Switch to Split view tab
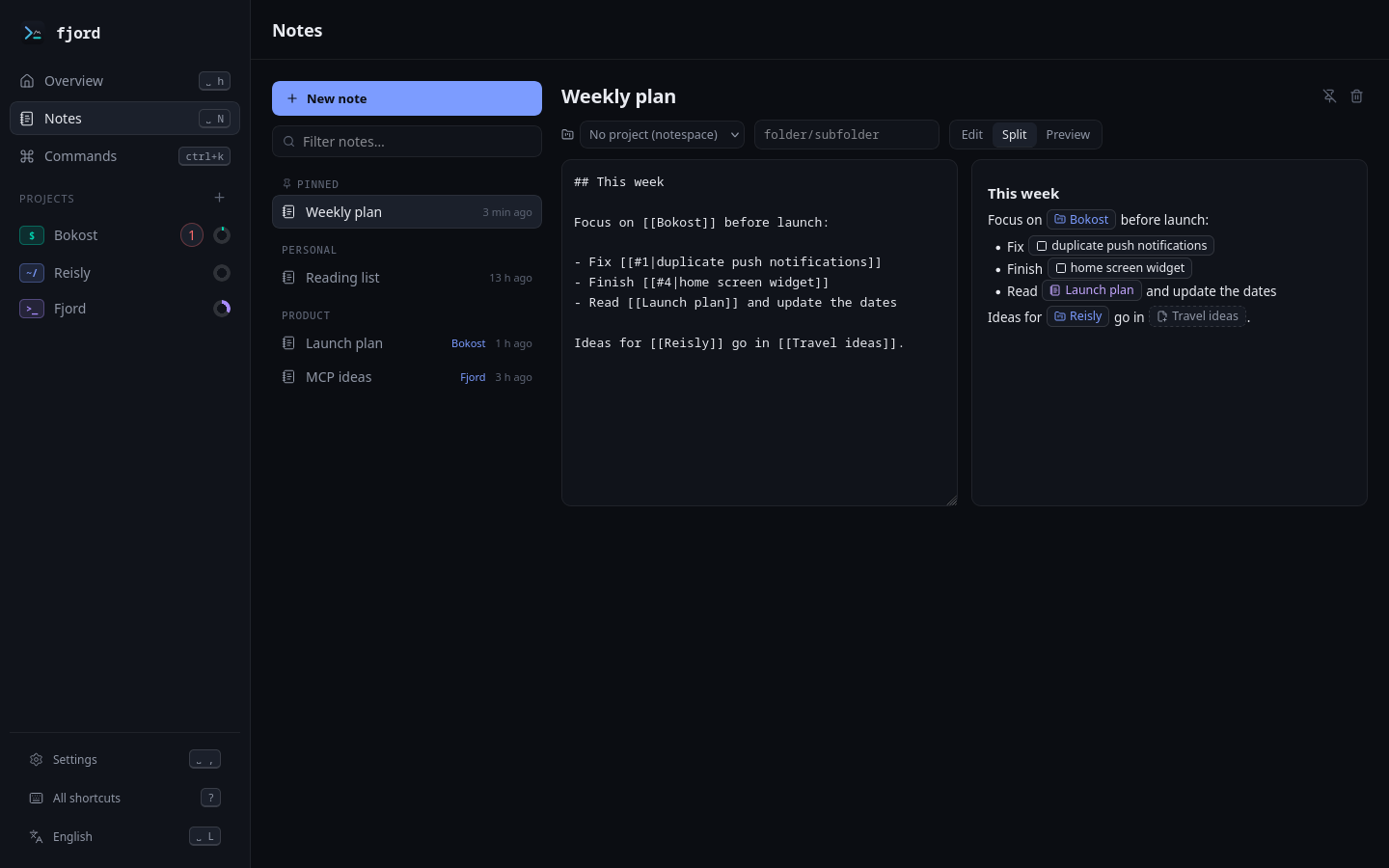This screenshot has height=868, width=1389. tap(1014, 135)
